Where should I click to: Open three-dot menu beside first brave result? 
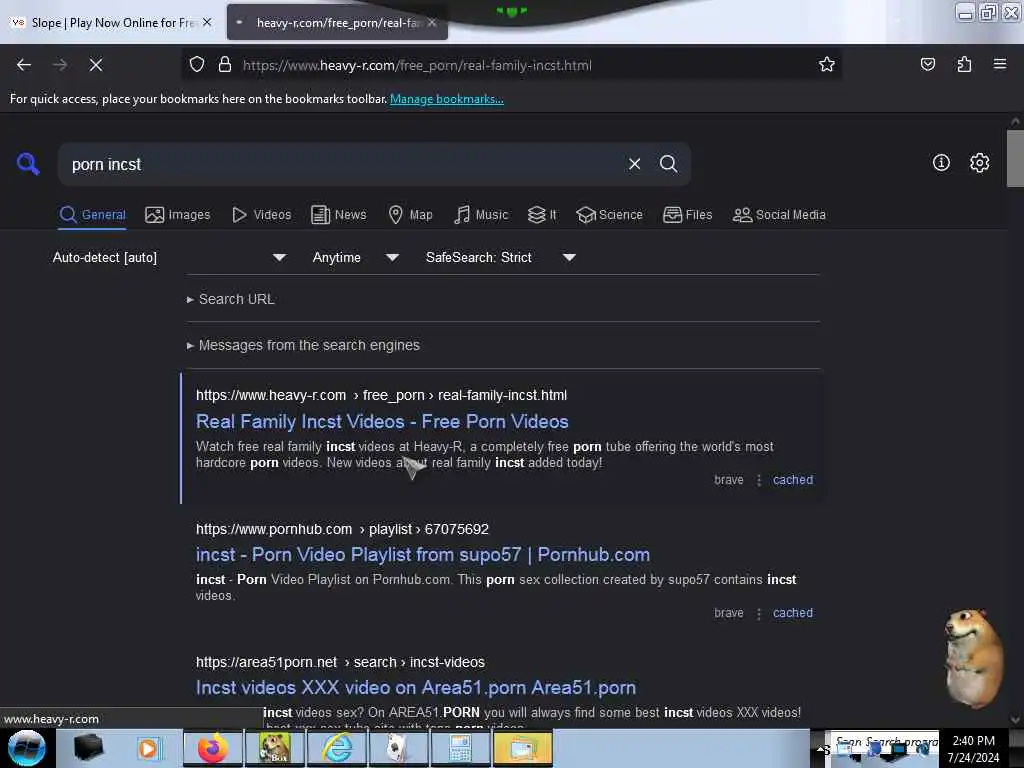[759, 480]
